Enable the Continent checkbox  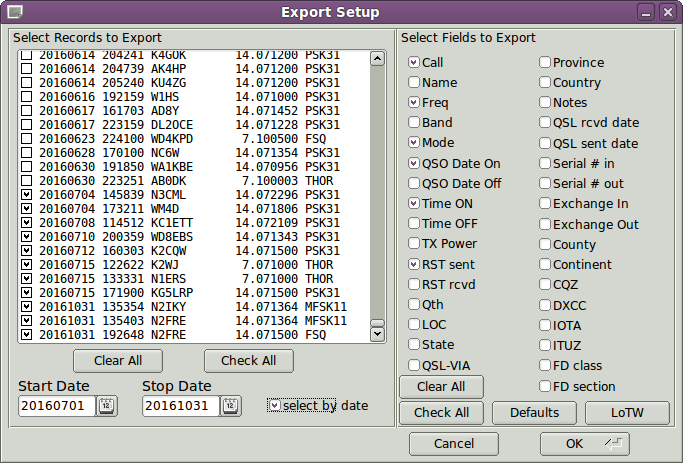point(544,264)
